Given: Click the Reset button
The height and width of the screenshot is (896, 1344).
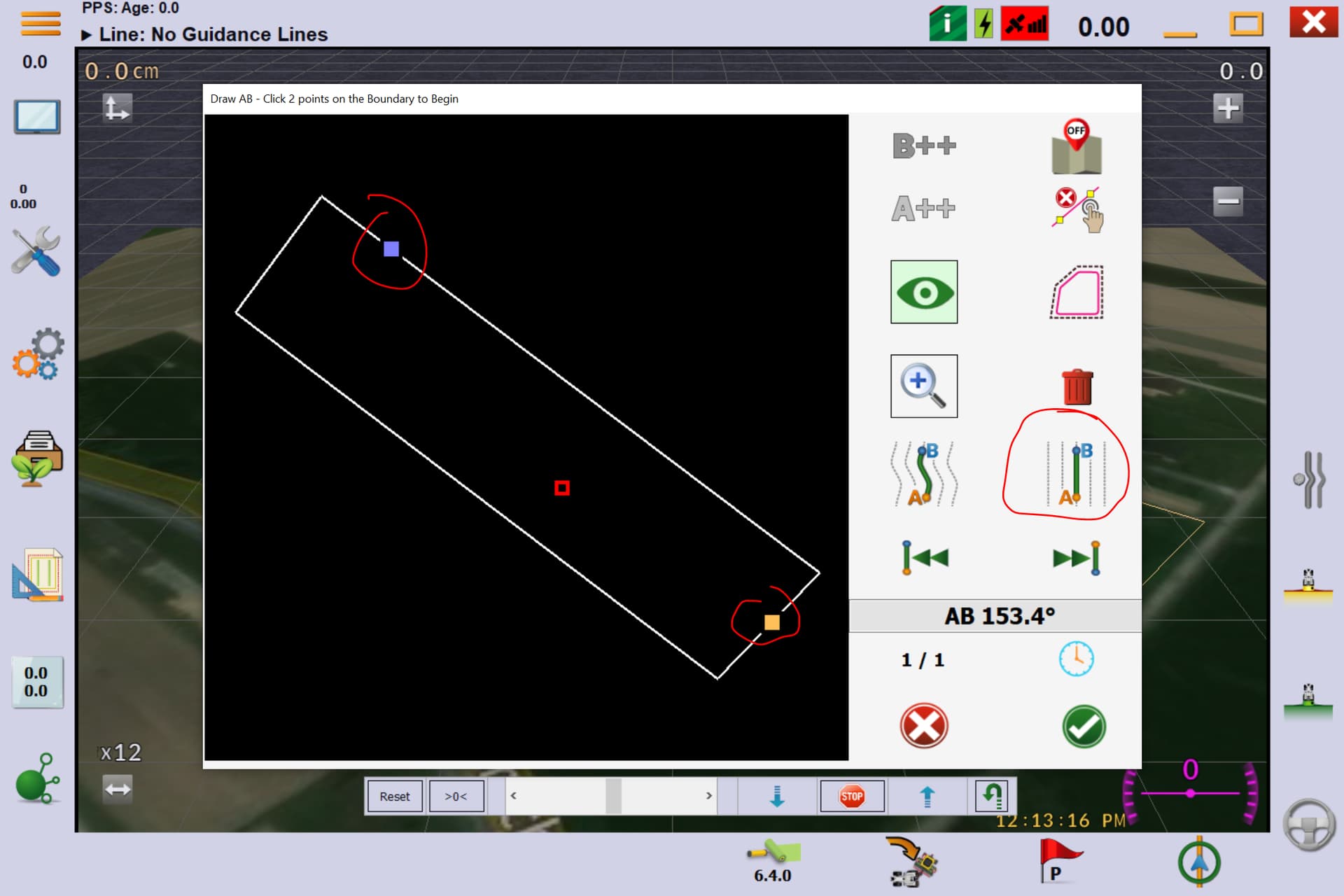Looking at the screenshot, I should (395, 797).
